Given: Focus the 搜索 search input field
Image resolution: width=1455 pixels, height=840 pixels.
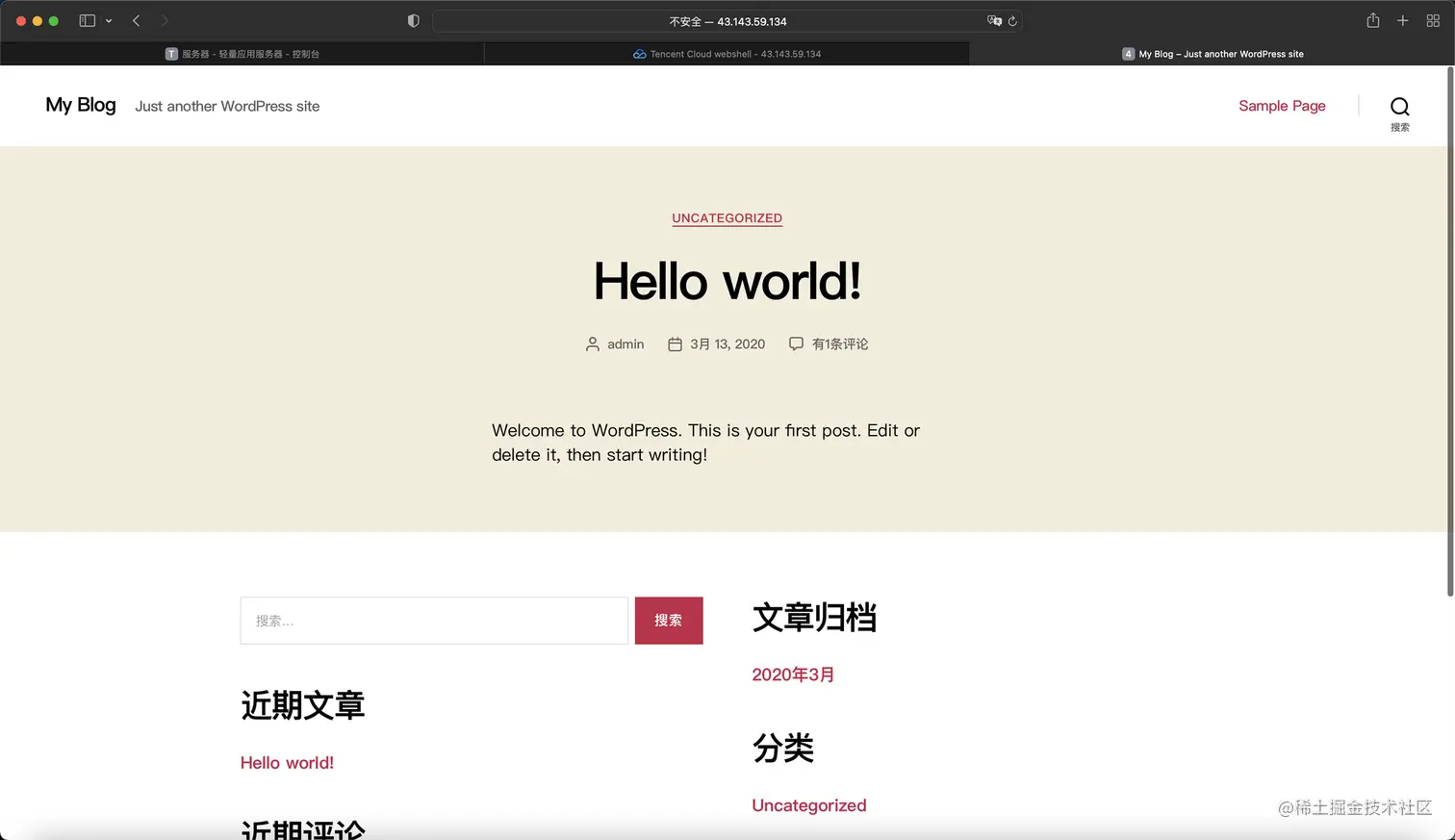Looking at the screenshot, I should (434, 621).
